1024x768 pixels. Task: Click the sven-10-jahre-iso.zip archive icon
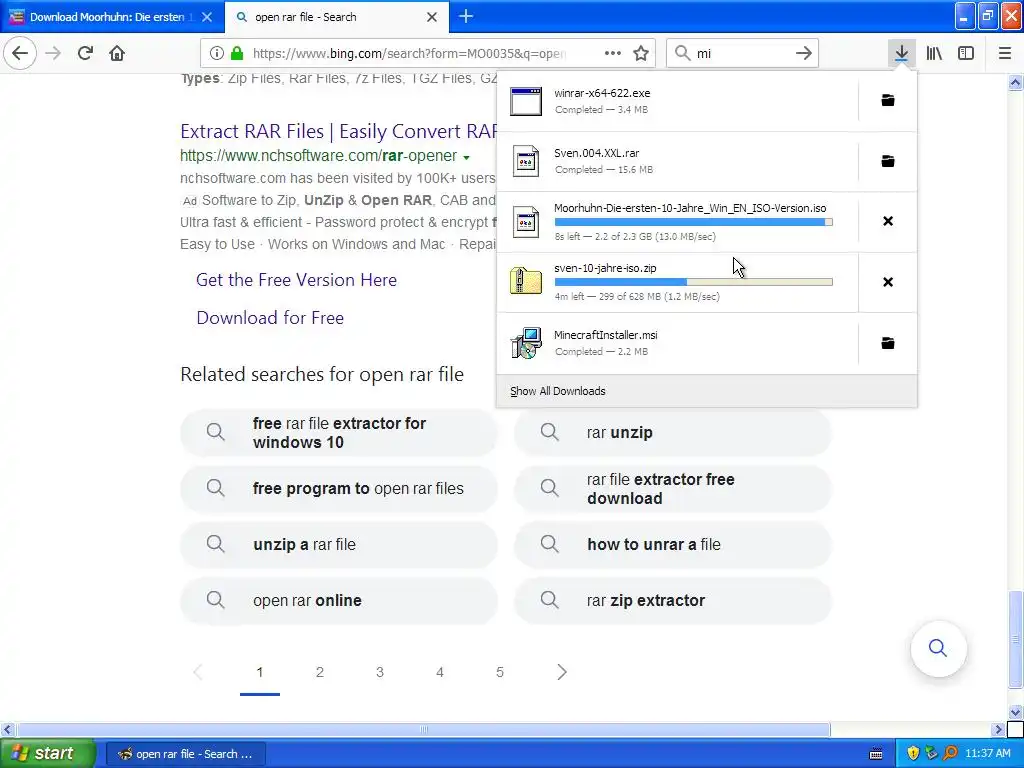[526, 281]
